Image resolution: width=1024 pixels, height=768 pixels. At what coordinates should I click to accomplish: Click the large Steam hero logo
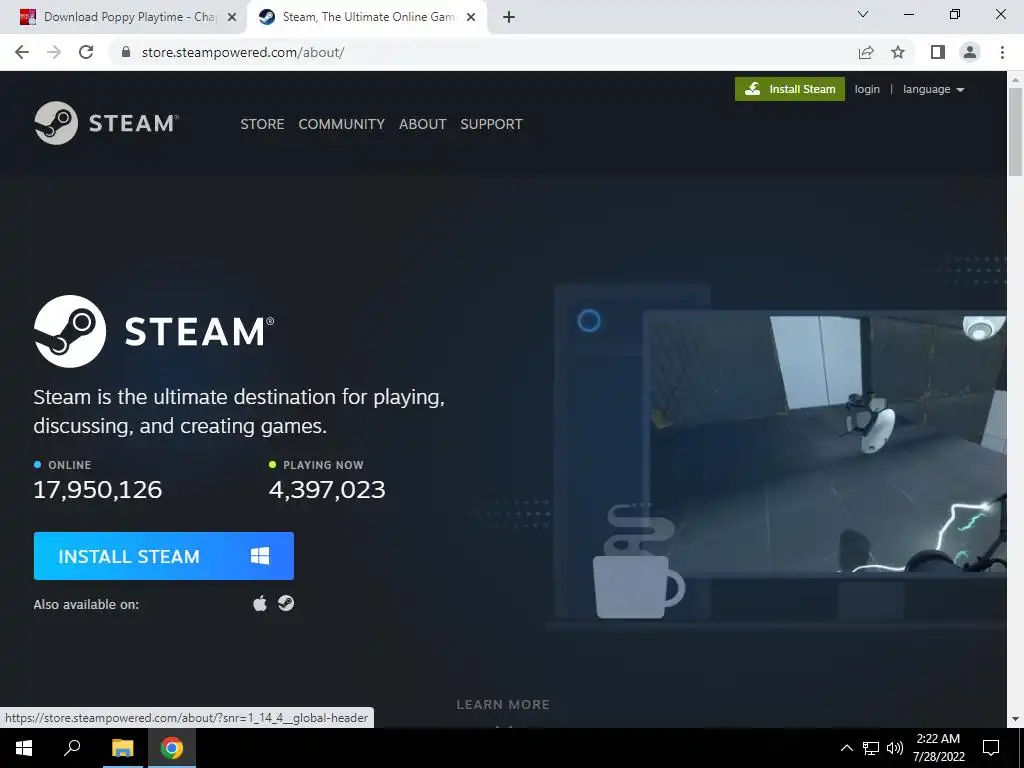click(154, 331)
